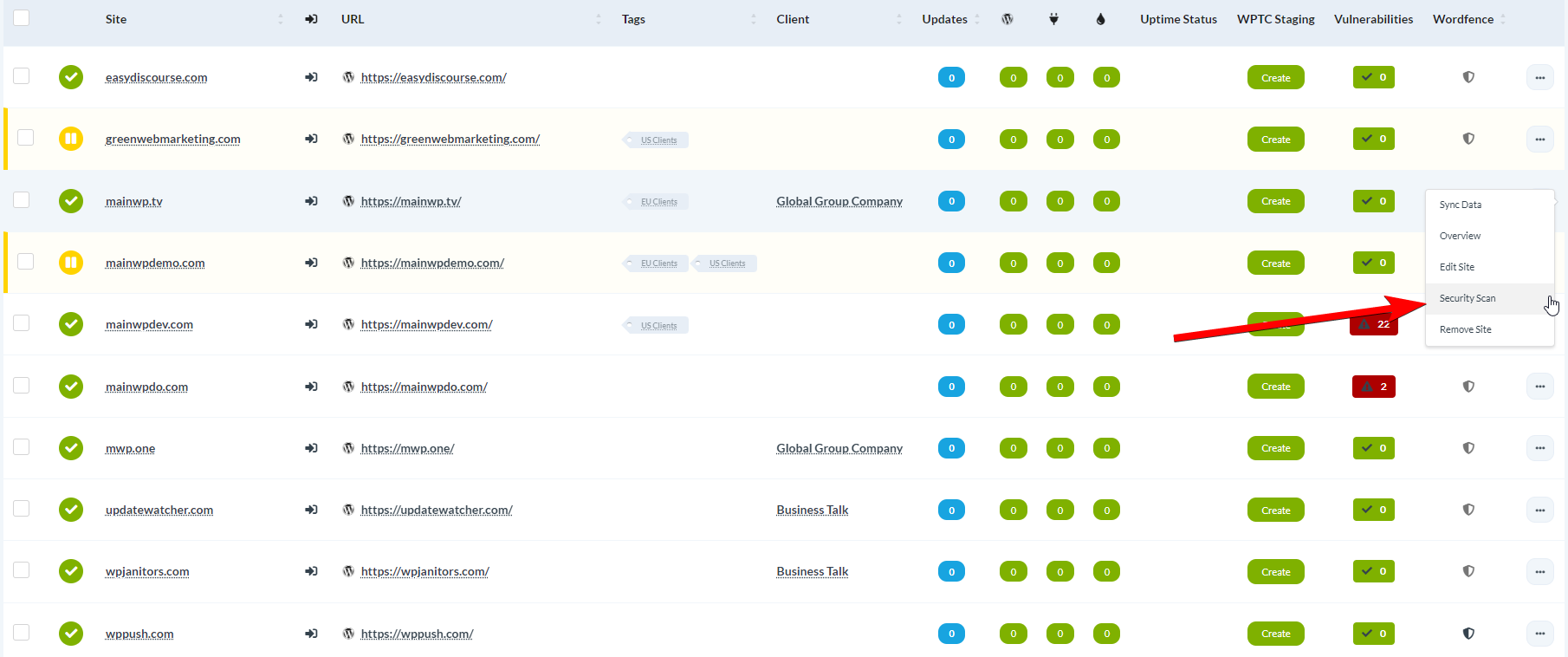Open the updatewatcher.com row actions menu
The width and height of the screenshot is (1568, 657).
point(1539,510)
